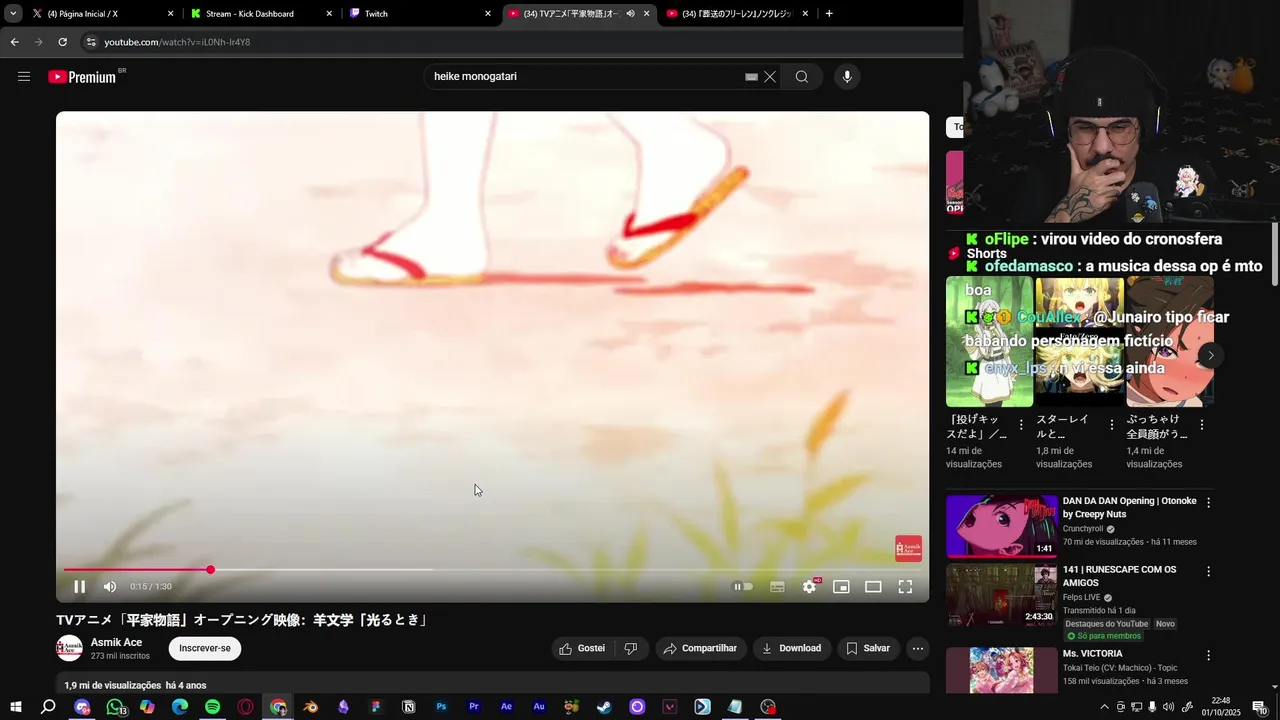Viewport: 1280px width, 720px height.
Task: Open Steam from the taskbar
Action: click(x=604, y=707)
